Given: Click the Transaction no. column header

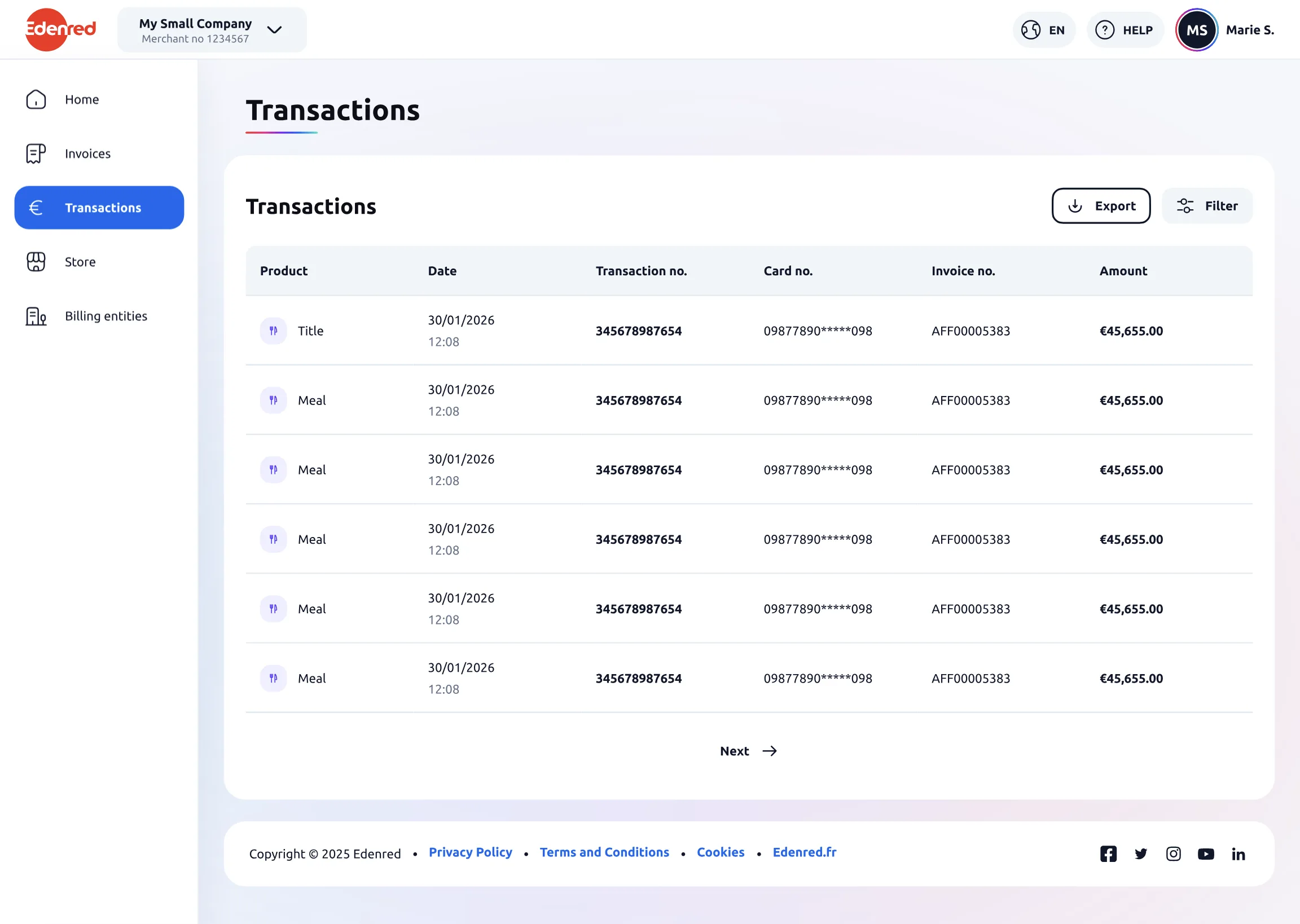Looking at the screenshot, I should click(641, 271).
